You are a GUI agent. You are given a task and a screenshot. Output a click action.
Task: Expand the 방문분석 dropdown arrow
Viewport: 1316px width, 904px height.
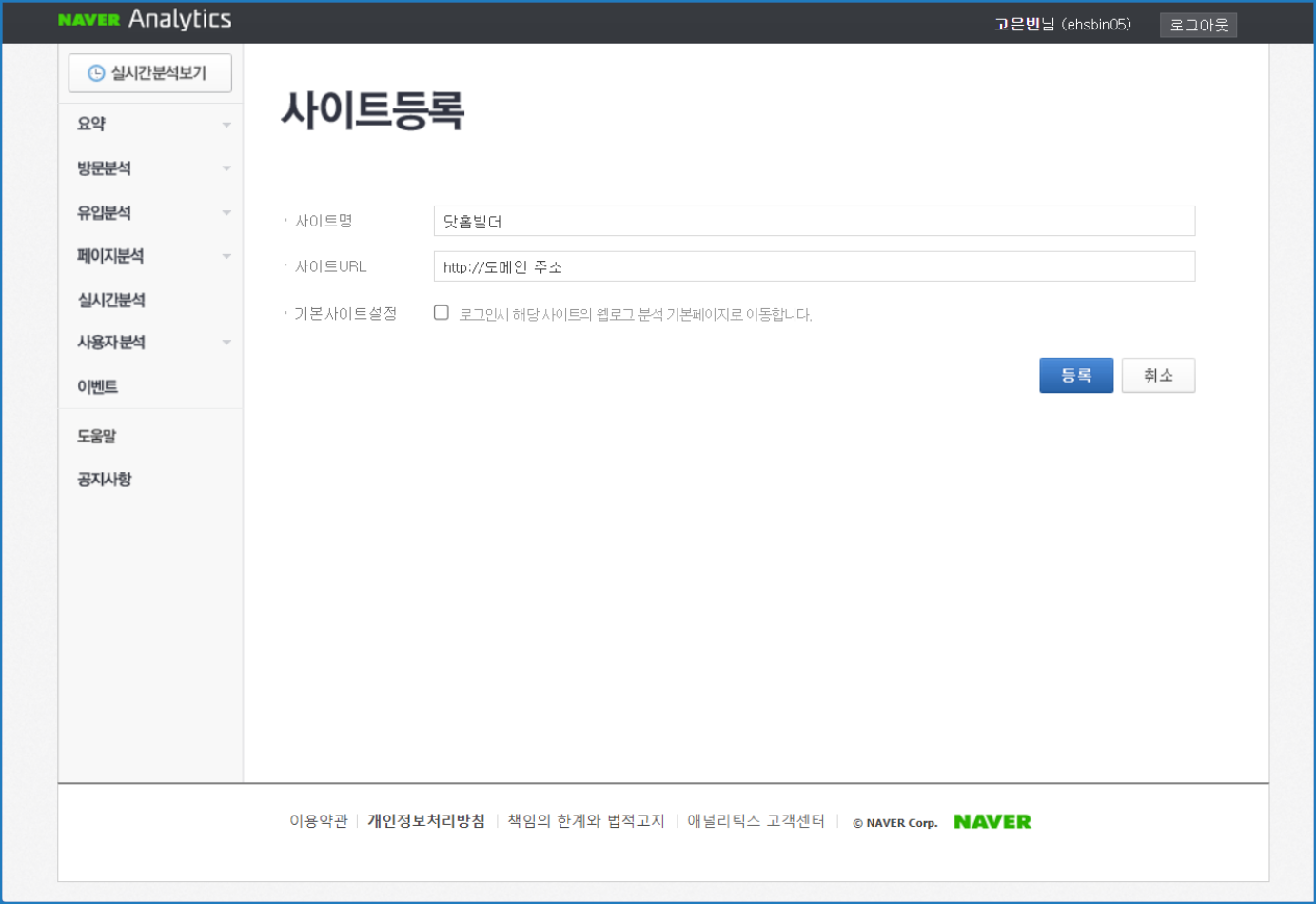click(x=226, y=168)
